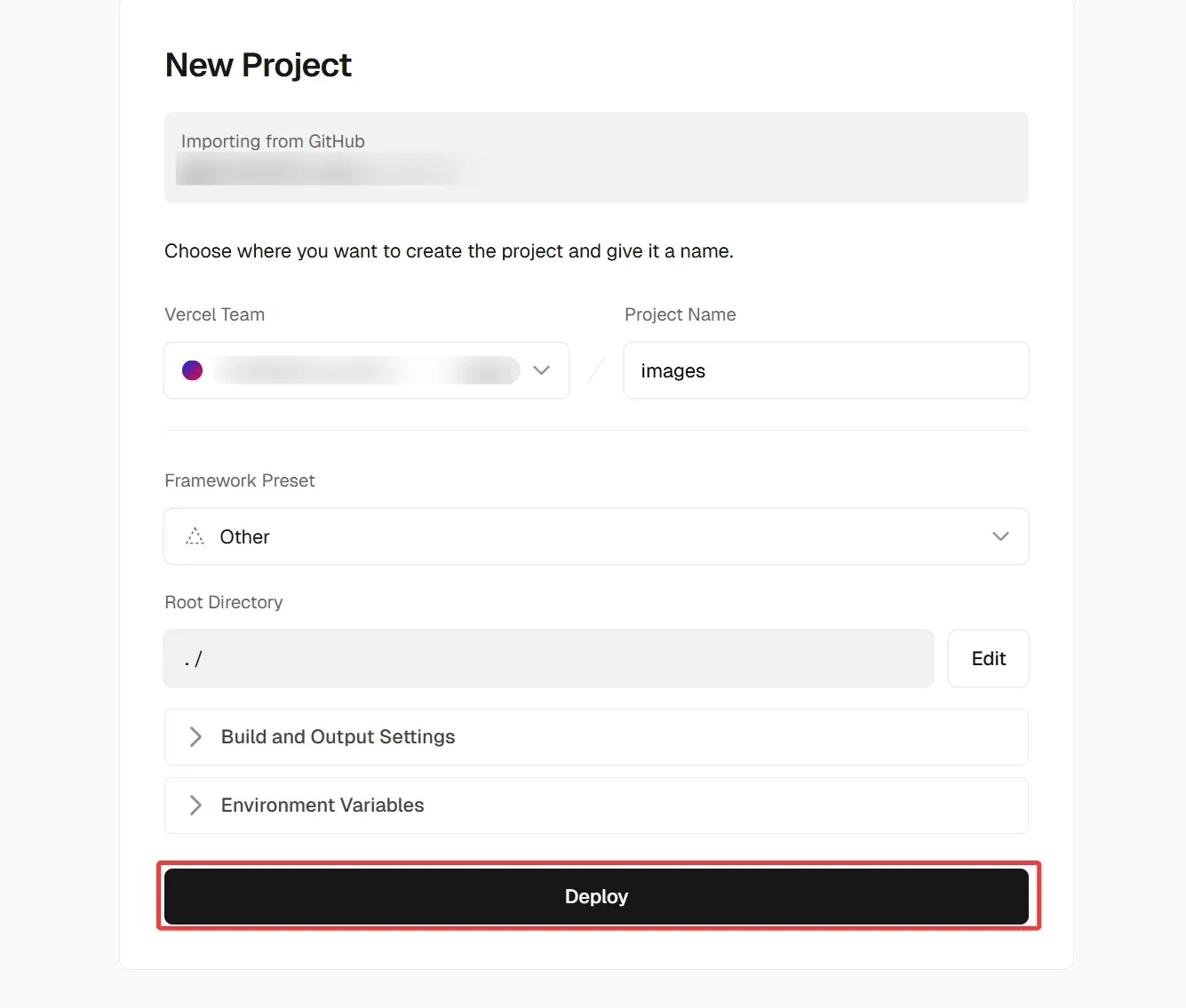Image resolution: width=1186 pixels, height=1008 pixels.
Task: Click the "Environment Variables" title text
Action: [322, 806]
